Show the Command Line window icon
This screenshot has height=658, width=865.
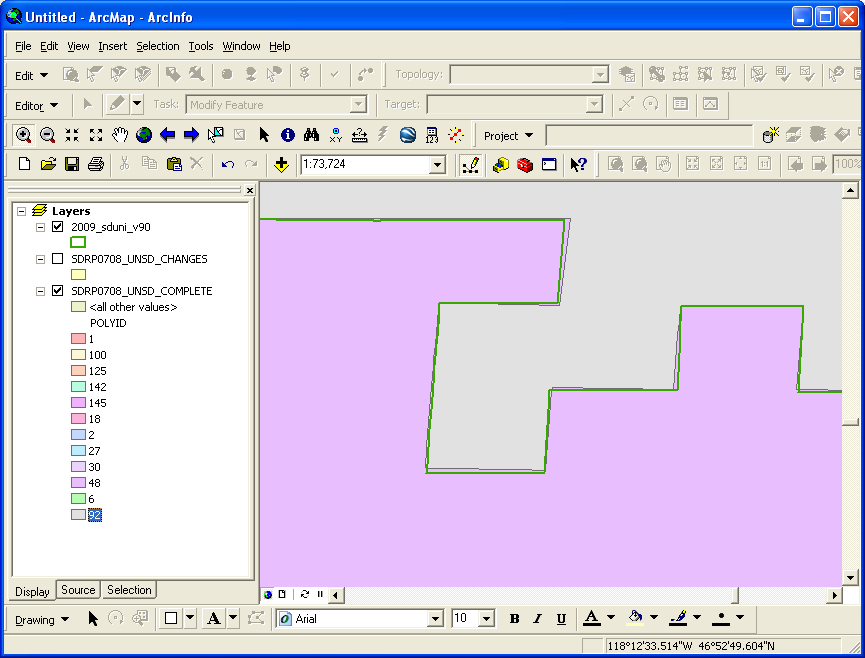click(549, 164)
